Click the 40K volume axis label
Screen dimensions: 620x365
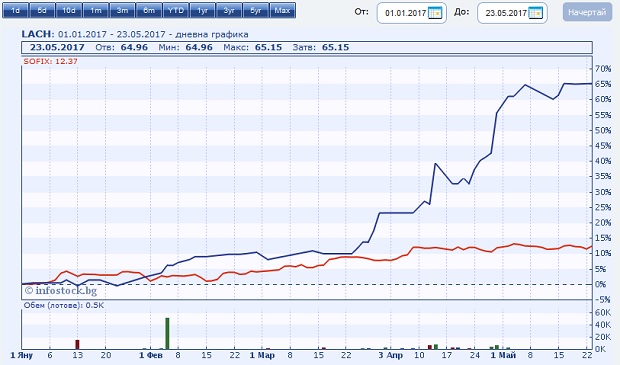[603, 325]
